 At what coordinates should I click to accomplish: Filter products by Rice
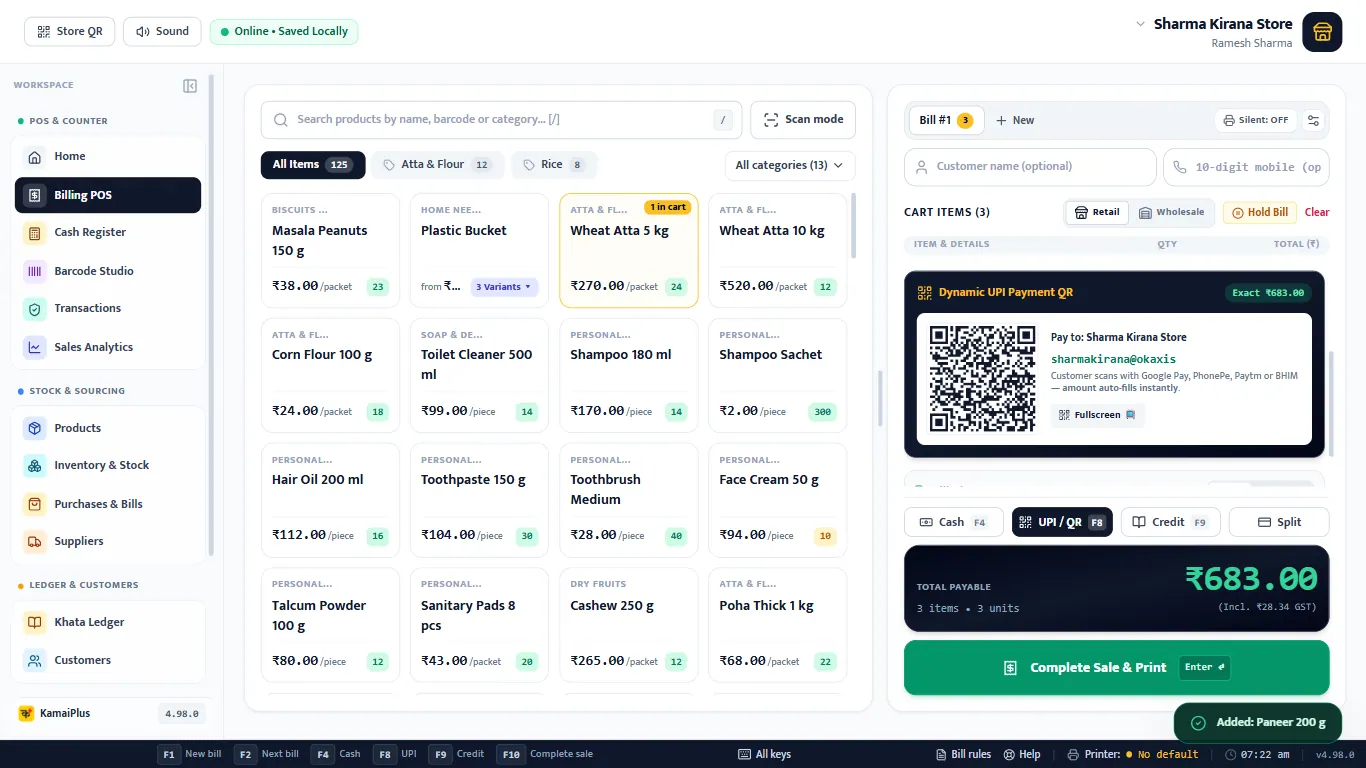coord(553,165)
